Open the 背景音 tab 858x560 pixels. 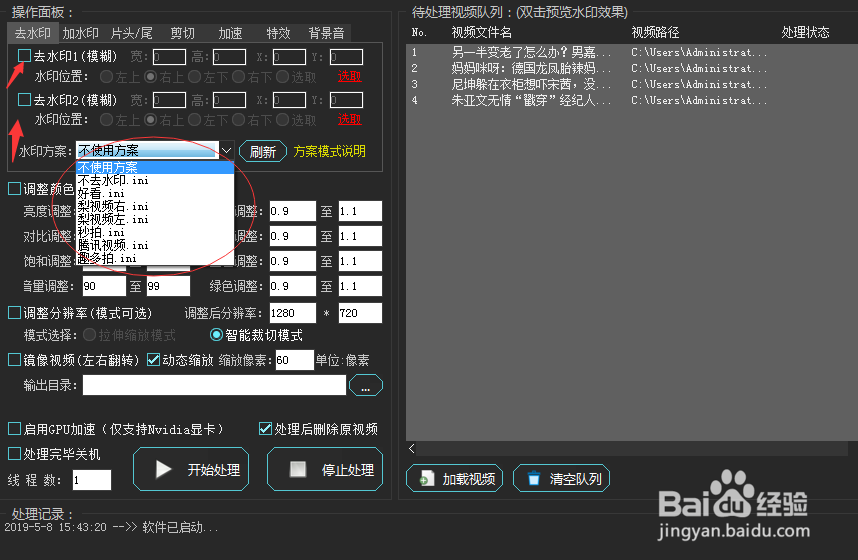[327, 33]
